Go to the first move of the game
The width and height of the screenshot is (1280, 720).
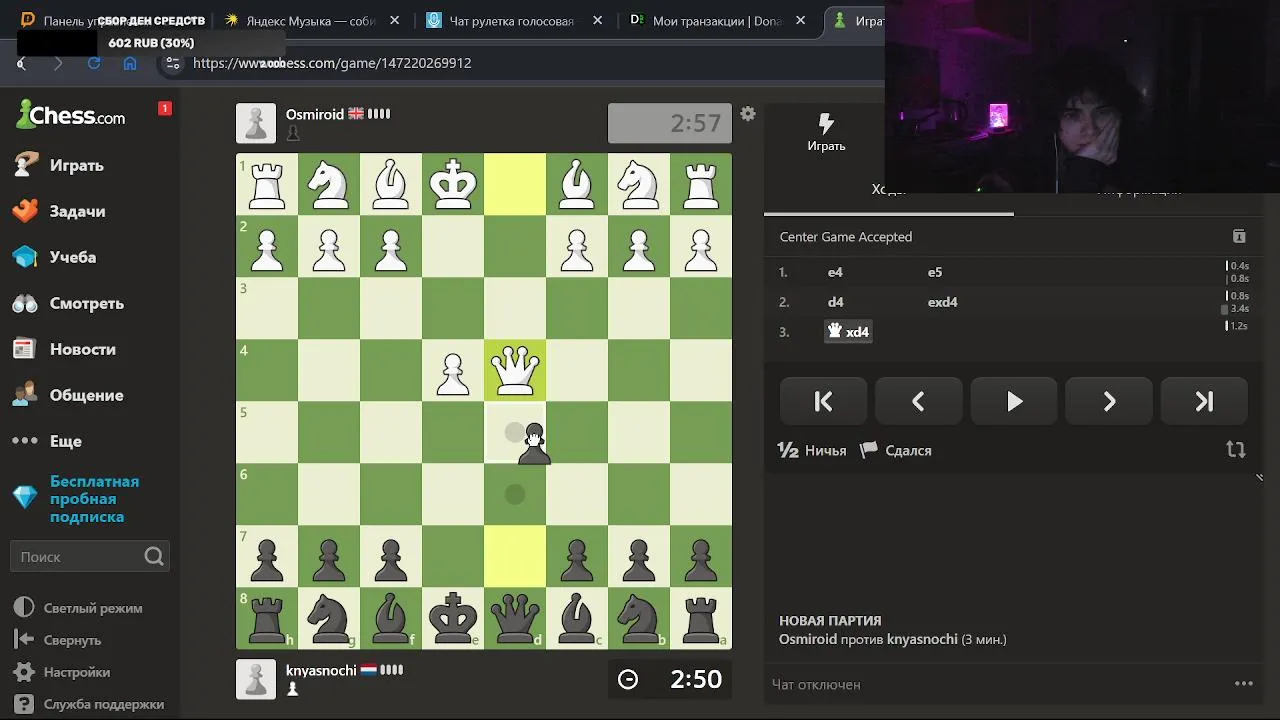click(x=823, y=401)
